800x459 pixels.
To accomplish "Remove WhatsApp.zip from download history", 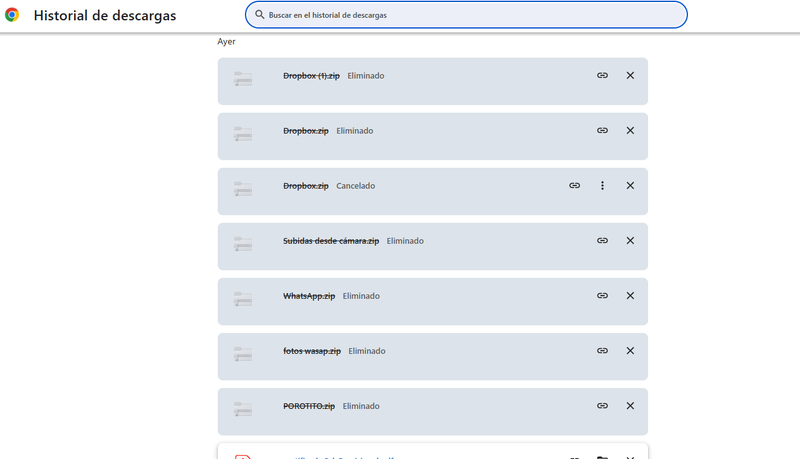I will click(x=630, y=295).
